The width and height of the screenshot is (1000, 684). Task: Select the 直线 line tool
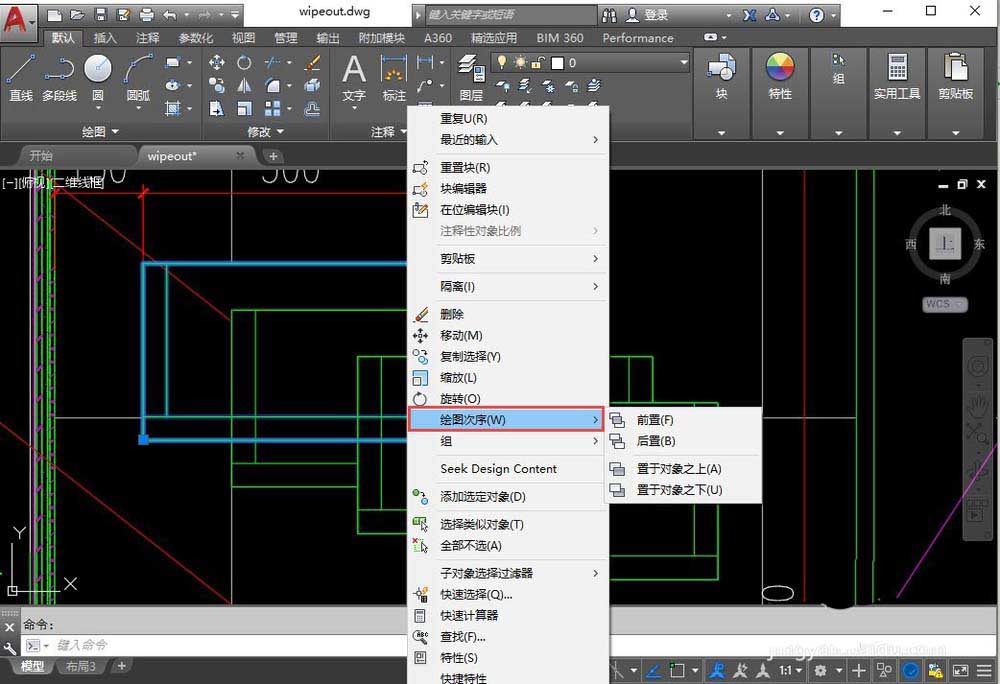tap(20, 78)
